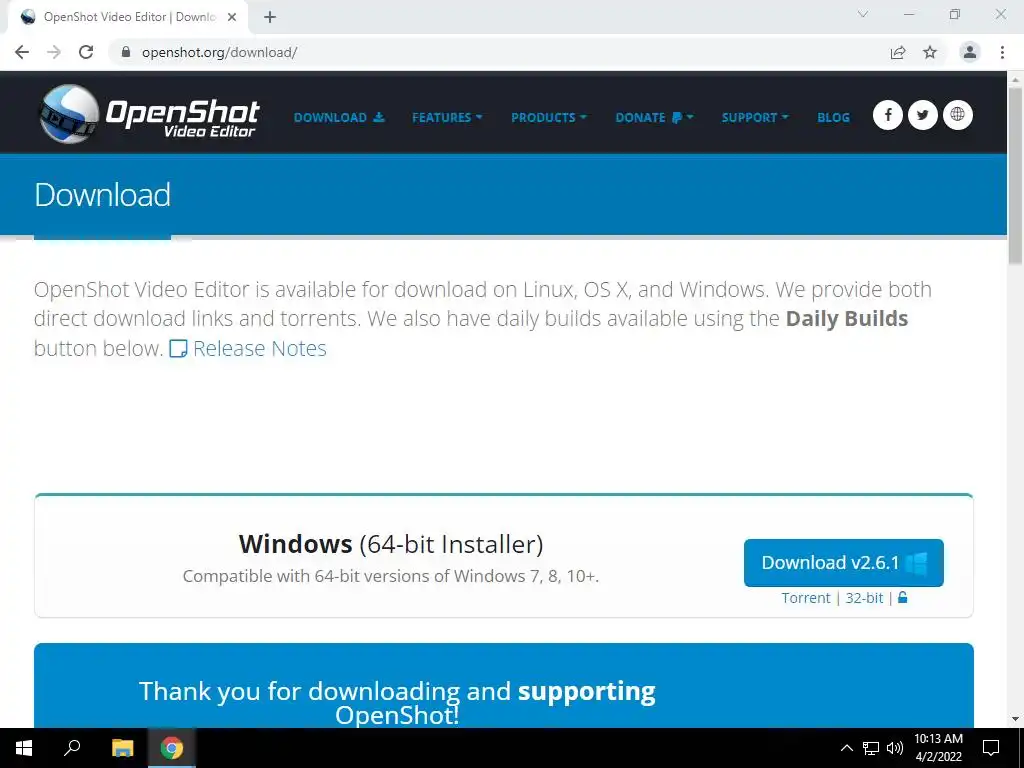
Task: Open the DOWNLOAD nav menu item
Action: click(339, 118)
